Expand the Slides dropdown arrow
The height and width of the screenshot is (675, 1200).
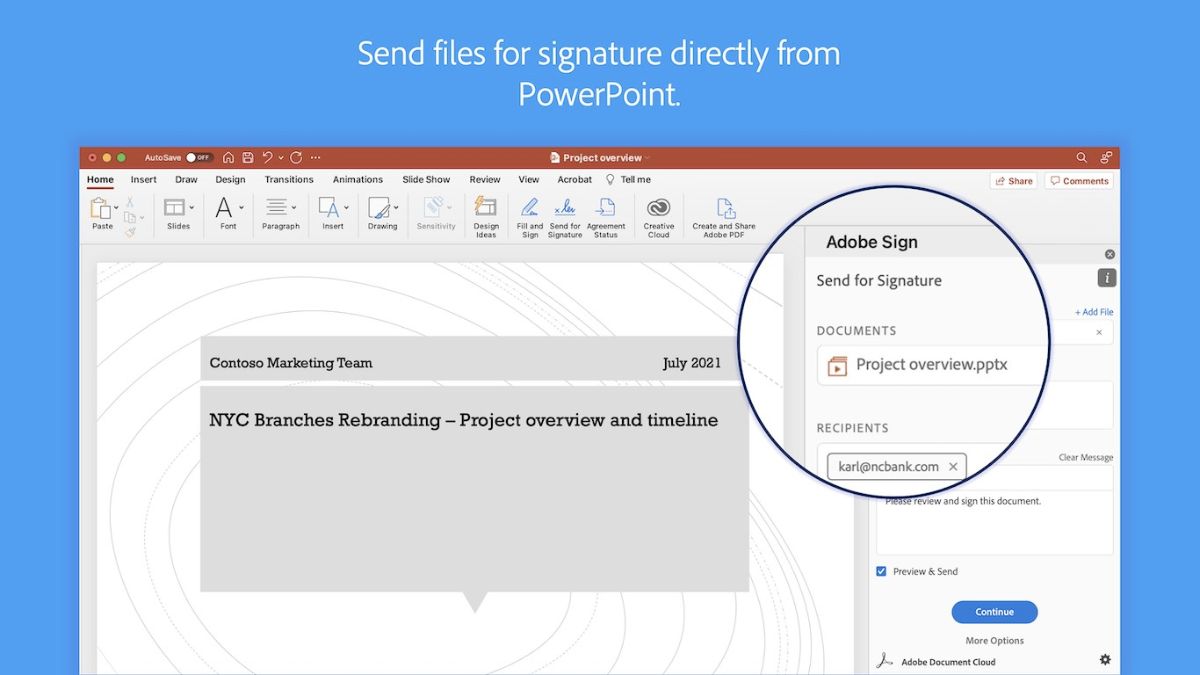(191, 208)
